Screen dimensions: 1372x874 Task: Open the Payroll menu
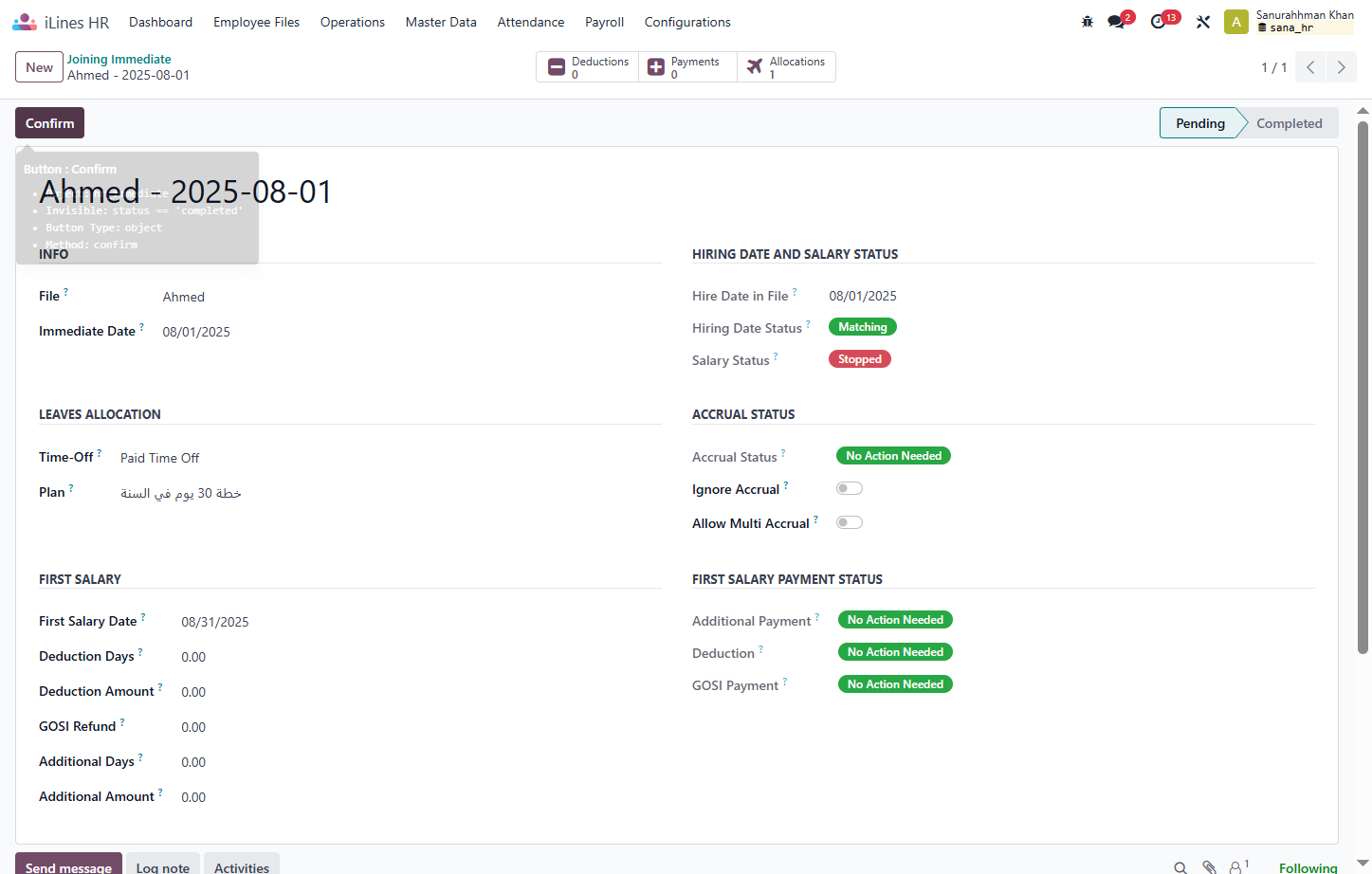pyautogui.click(x=604, y=22)
